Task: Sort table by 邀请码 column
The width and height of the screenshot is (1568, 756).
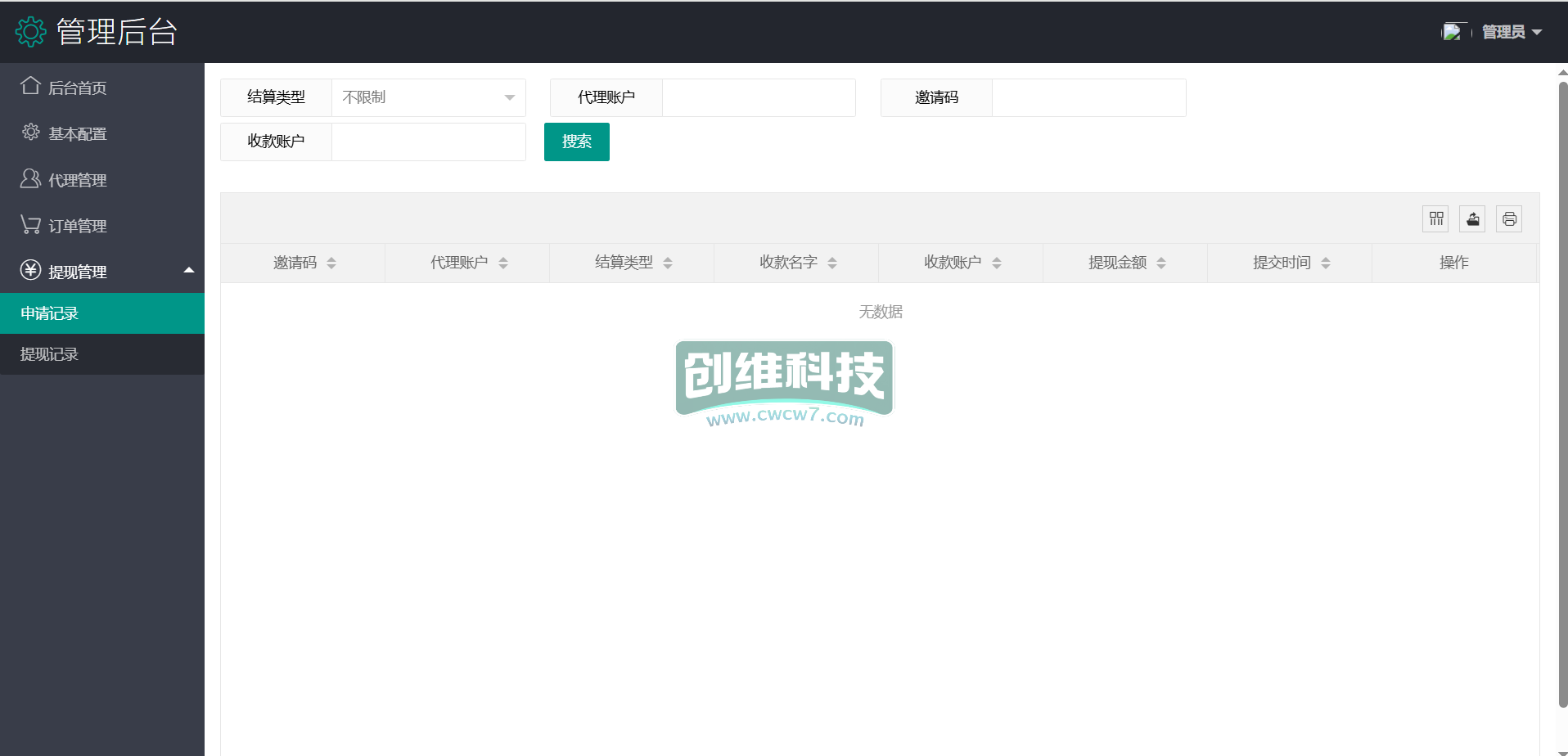Action: (x=331, y=263)
